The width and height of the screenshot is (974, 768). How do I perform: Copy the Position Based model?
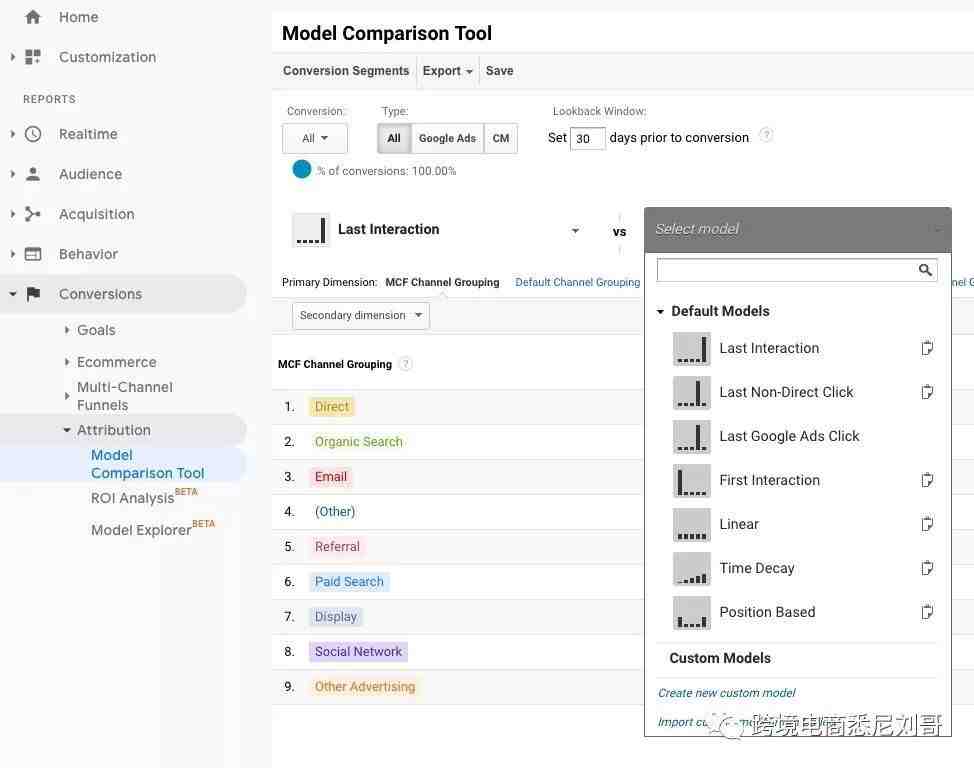[x=927, y=612]
